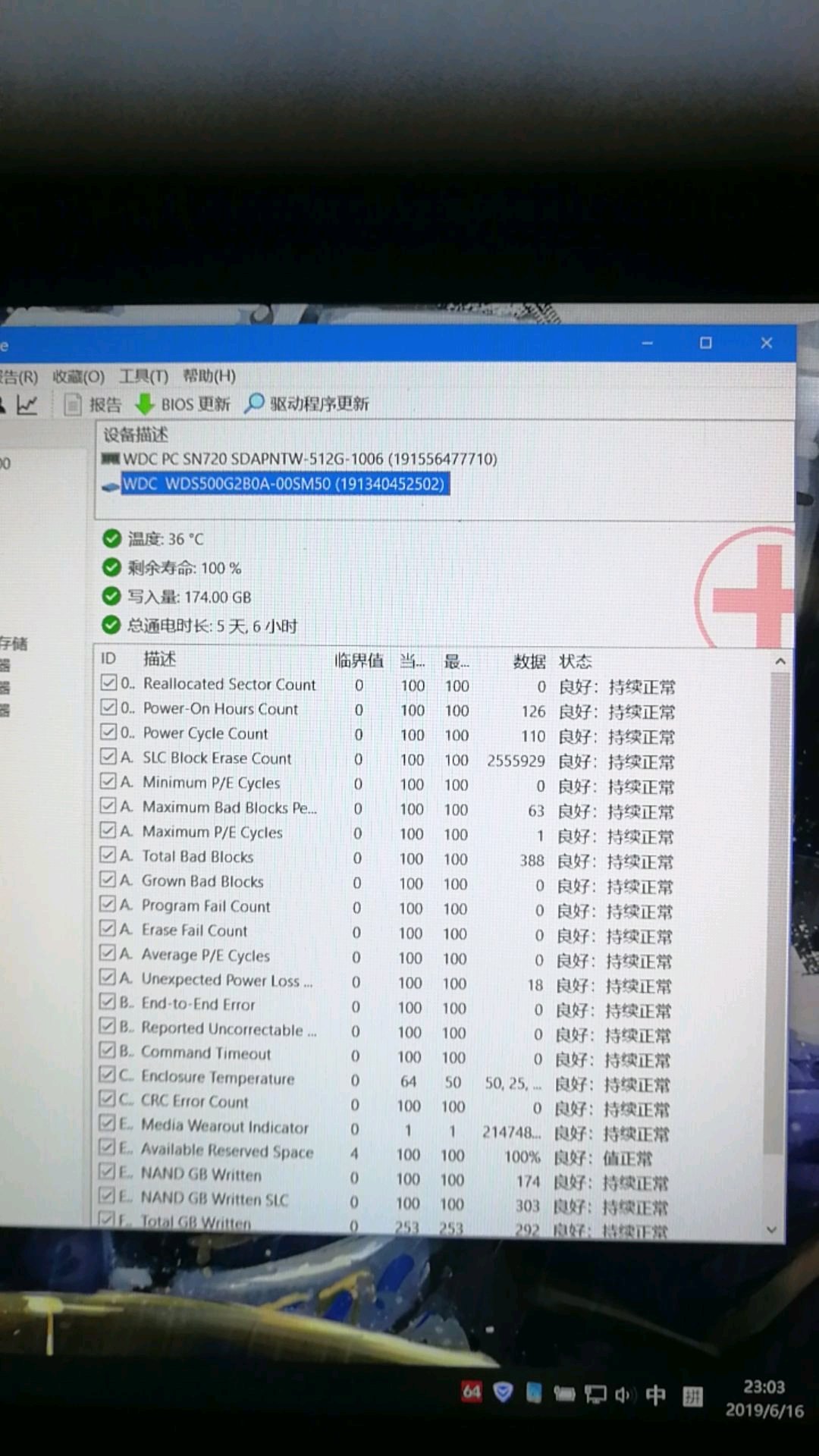Select the Available Reserved Space row
Screen dimensions: 819x1456
click(x=387, y=1155)
